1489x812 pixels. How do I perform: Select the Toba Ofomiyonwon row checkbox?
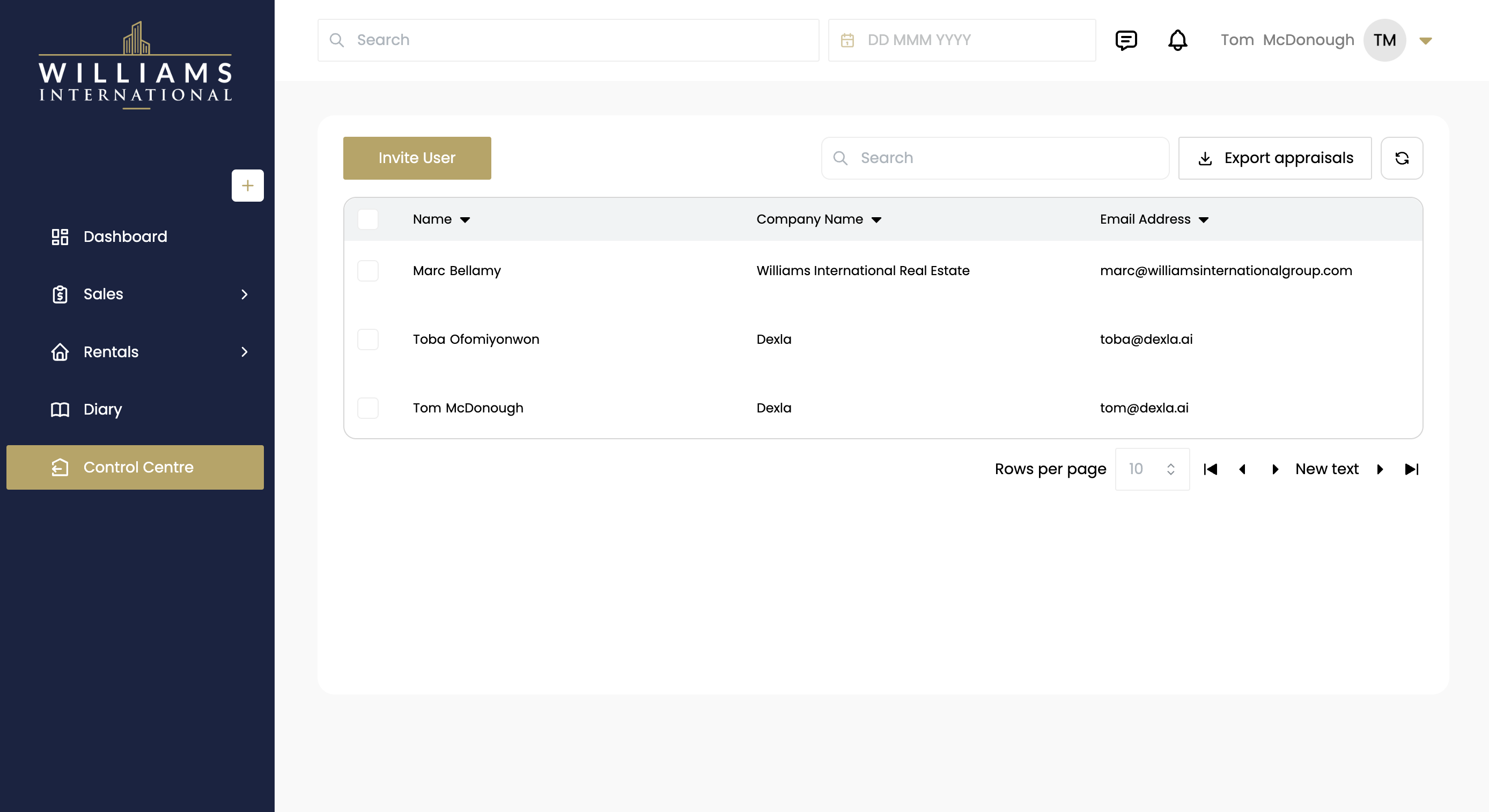[367, 339]
